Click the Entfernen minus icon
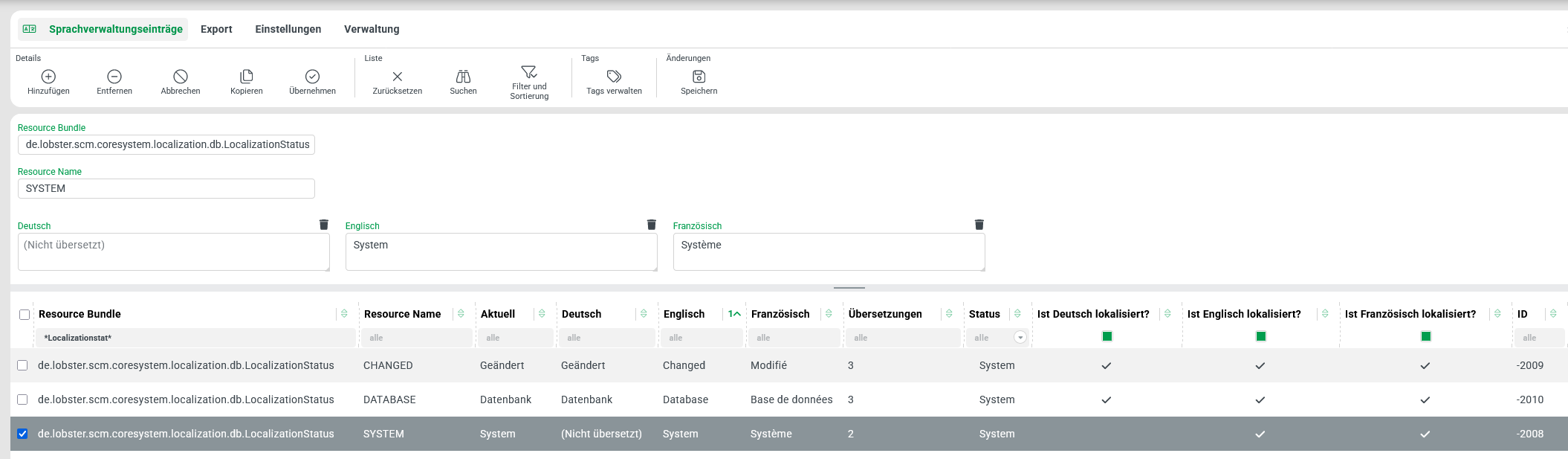 click(114, 77)
